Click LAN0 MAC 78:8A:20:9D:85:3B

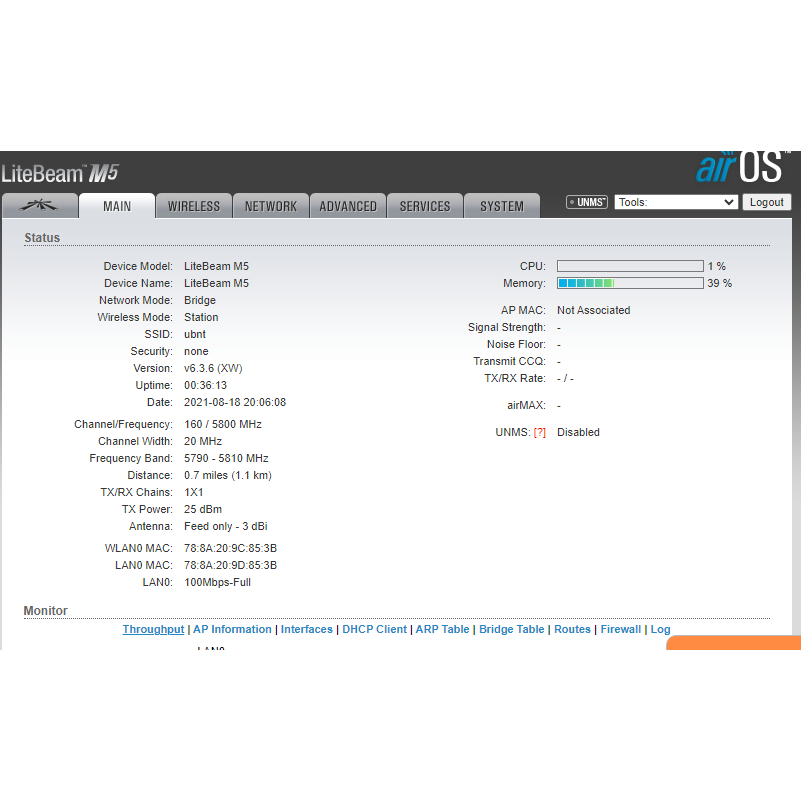[230, 566]
